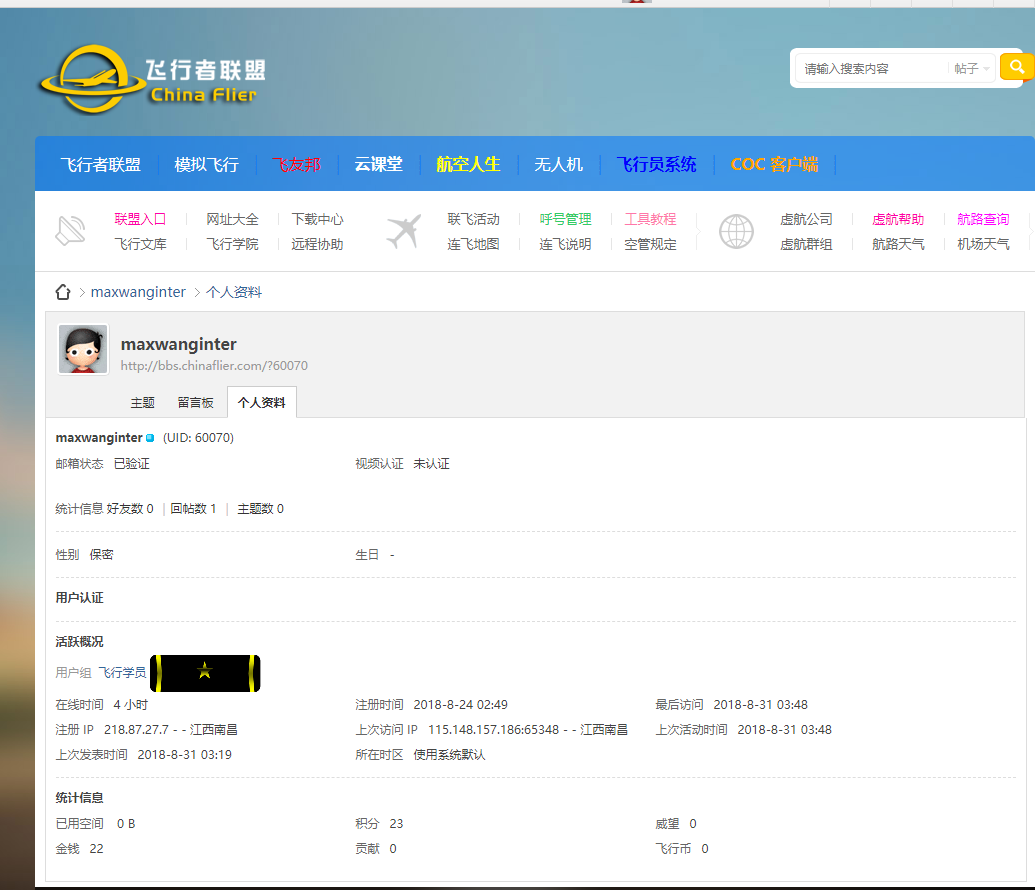
Task: Click the 使用系统默认 timezone value
Action: pos(450,755)
